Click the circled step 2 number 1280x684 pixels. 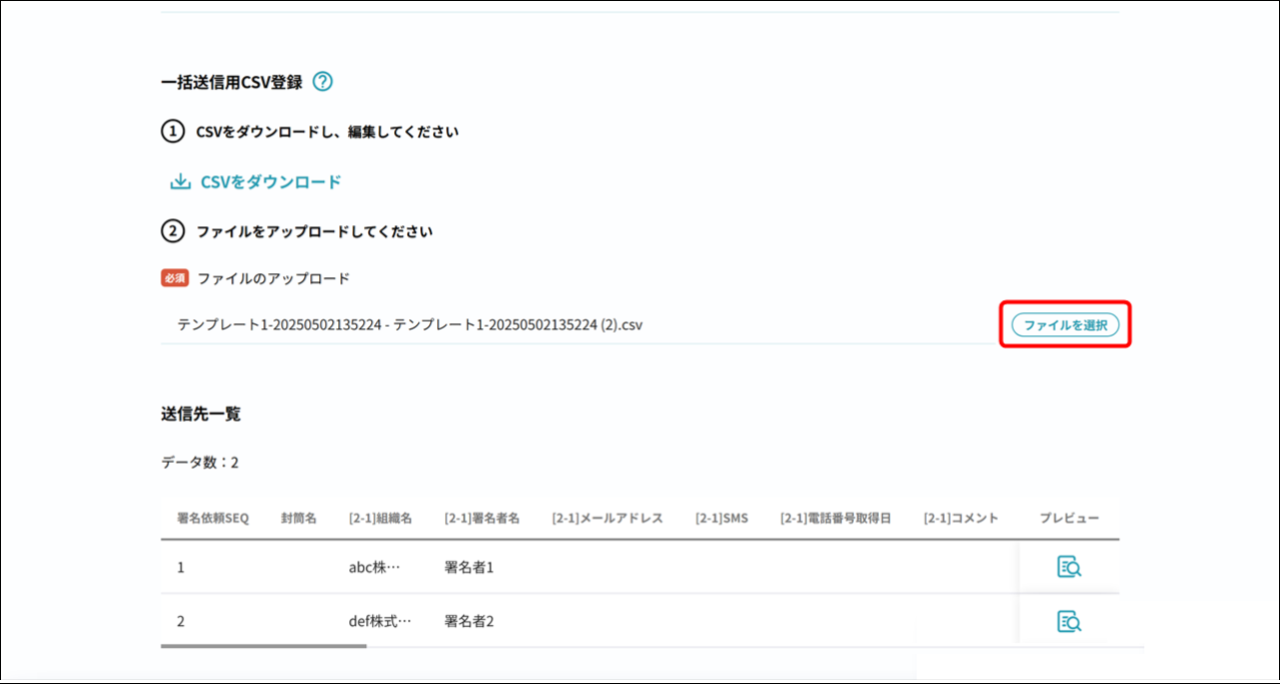pyautogui.click(x=173, y=232)
